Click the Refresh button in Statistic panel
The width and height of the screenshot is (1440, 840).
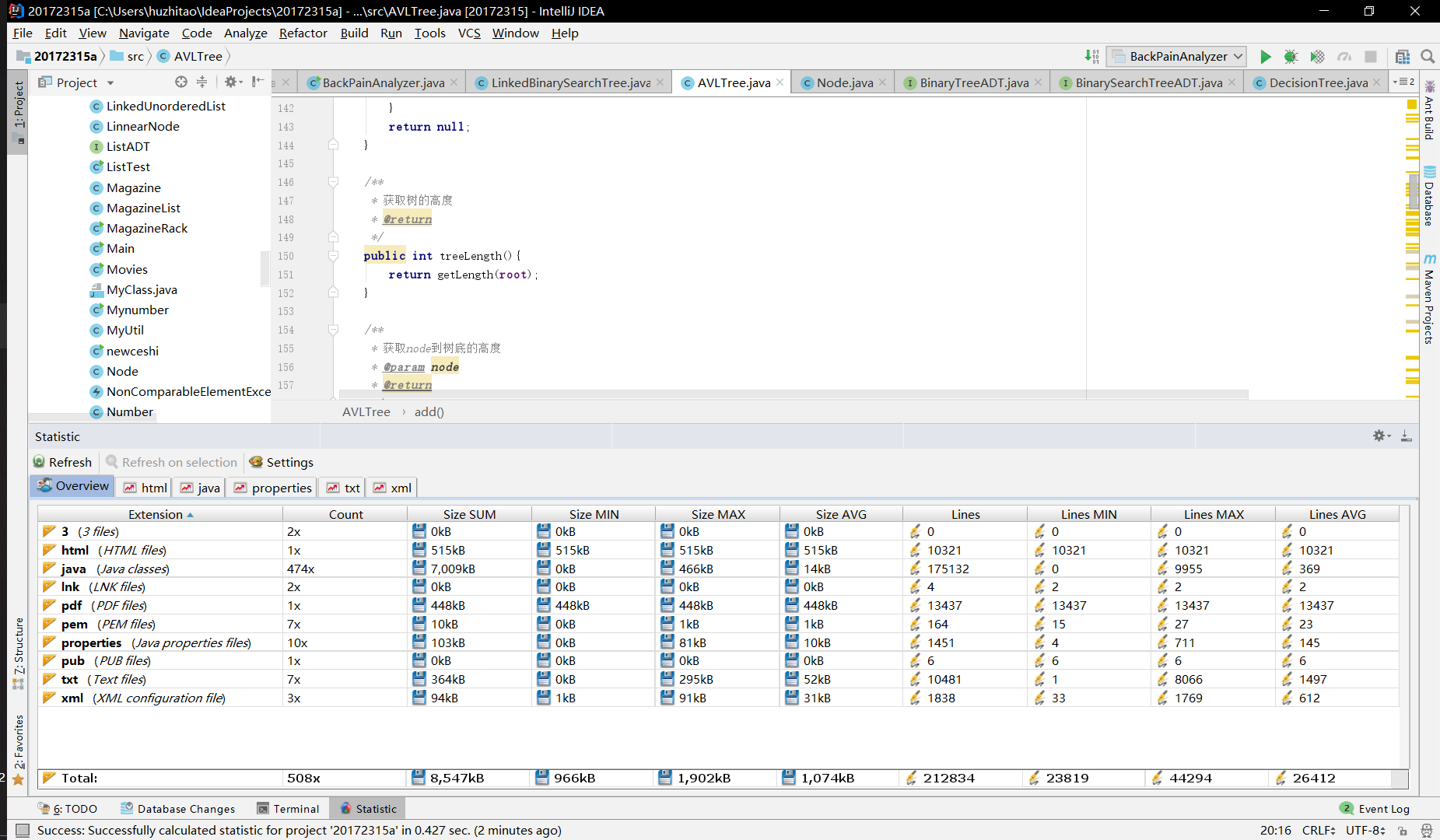click(x=62, y=462)
